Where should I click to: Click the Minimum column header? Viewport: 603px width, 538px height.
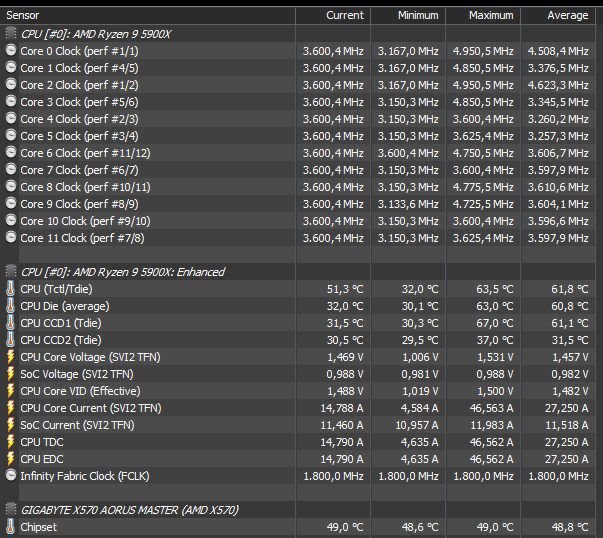[408, 15]
